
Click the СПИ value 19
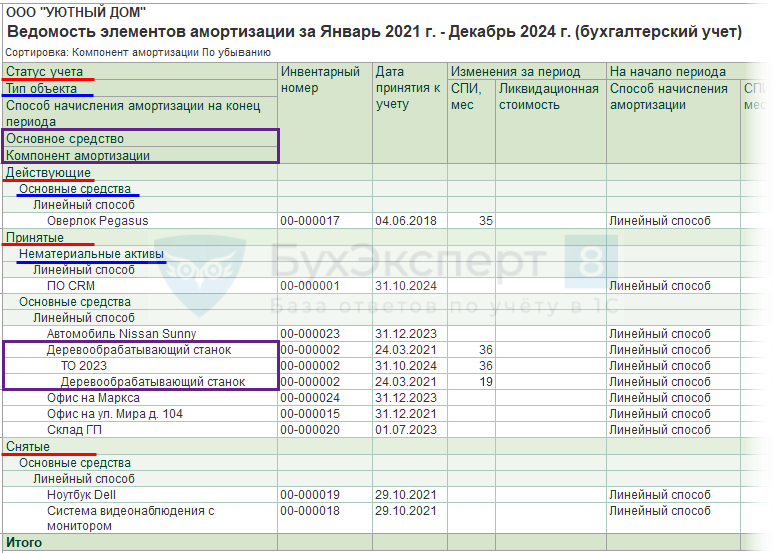[486, 382]
